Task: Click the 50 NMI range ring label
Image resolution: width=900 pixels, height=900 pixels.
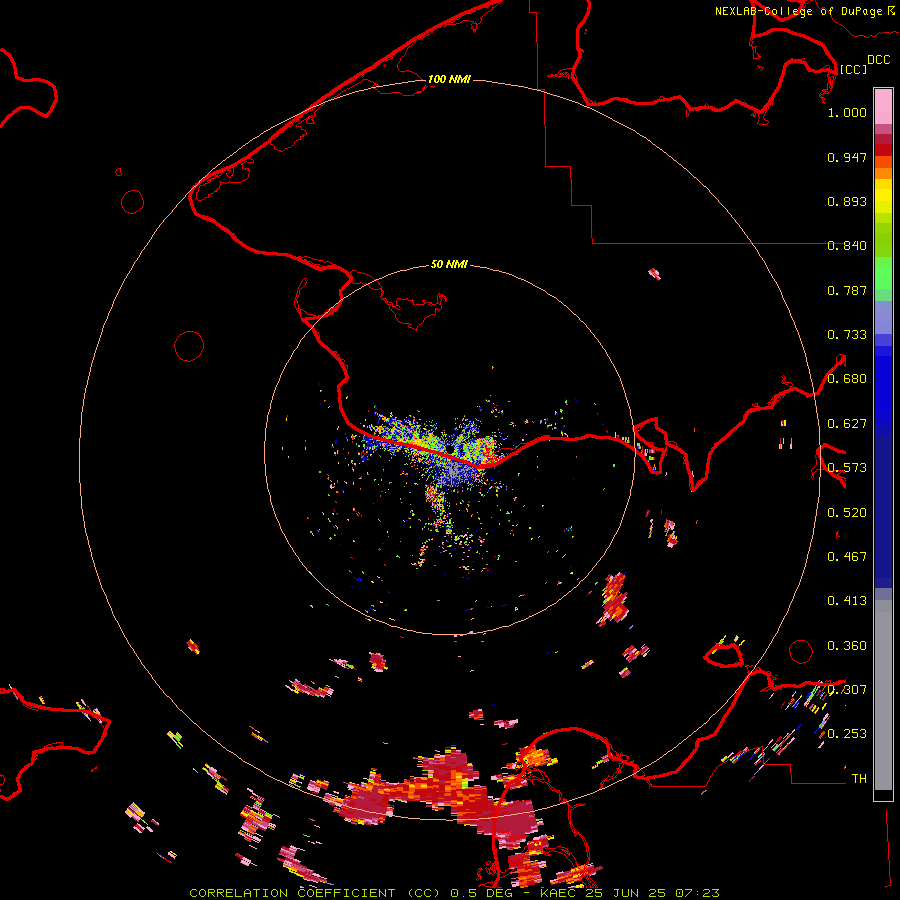Action: click(449, 265)
